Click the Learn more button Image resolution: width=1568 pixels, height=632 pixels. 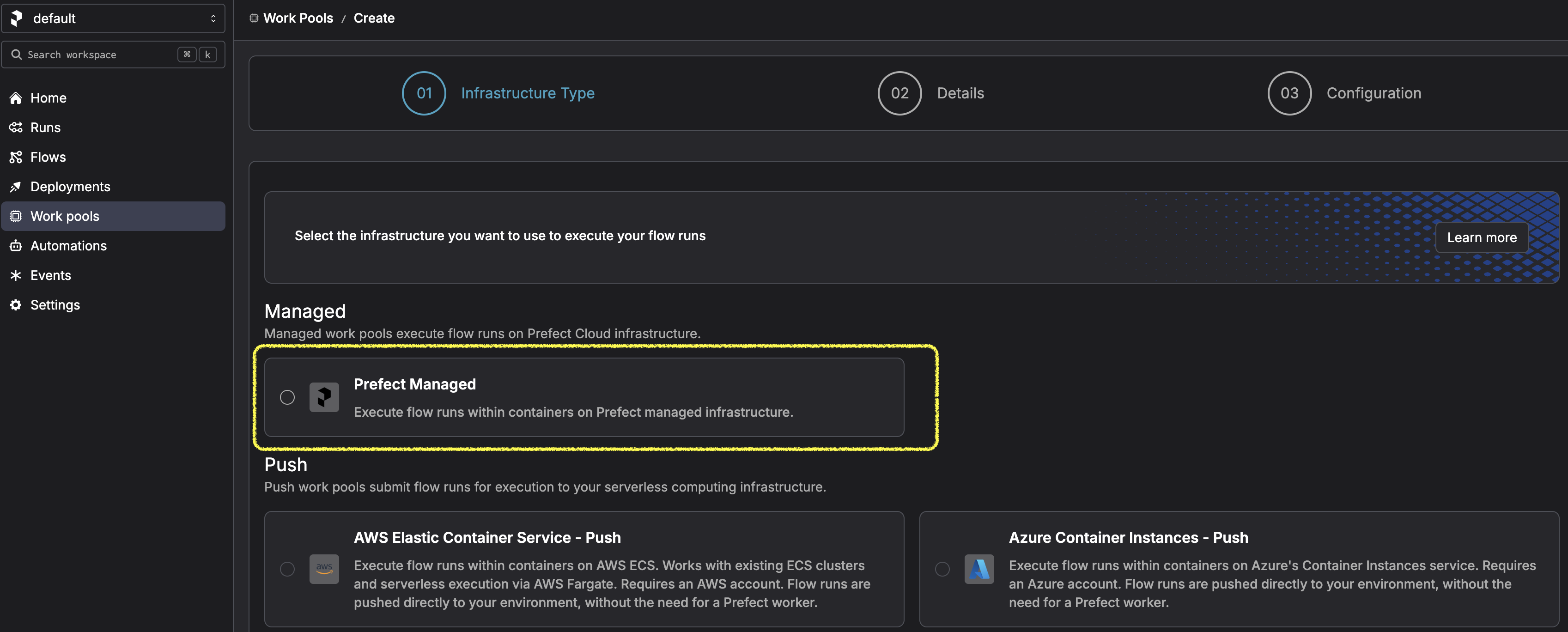[x=1482, y=237]
